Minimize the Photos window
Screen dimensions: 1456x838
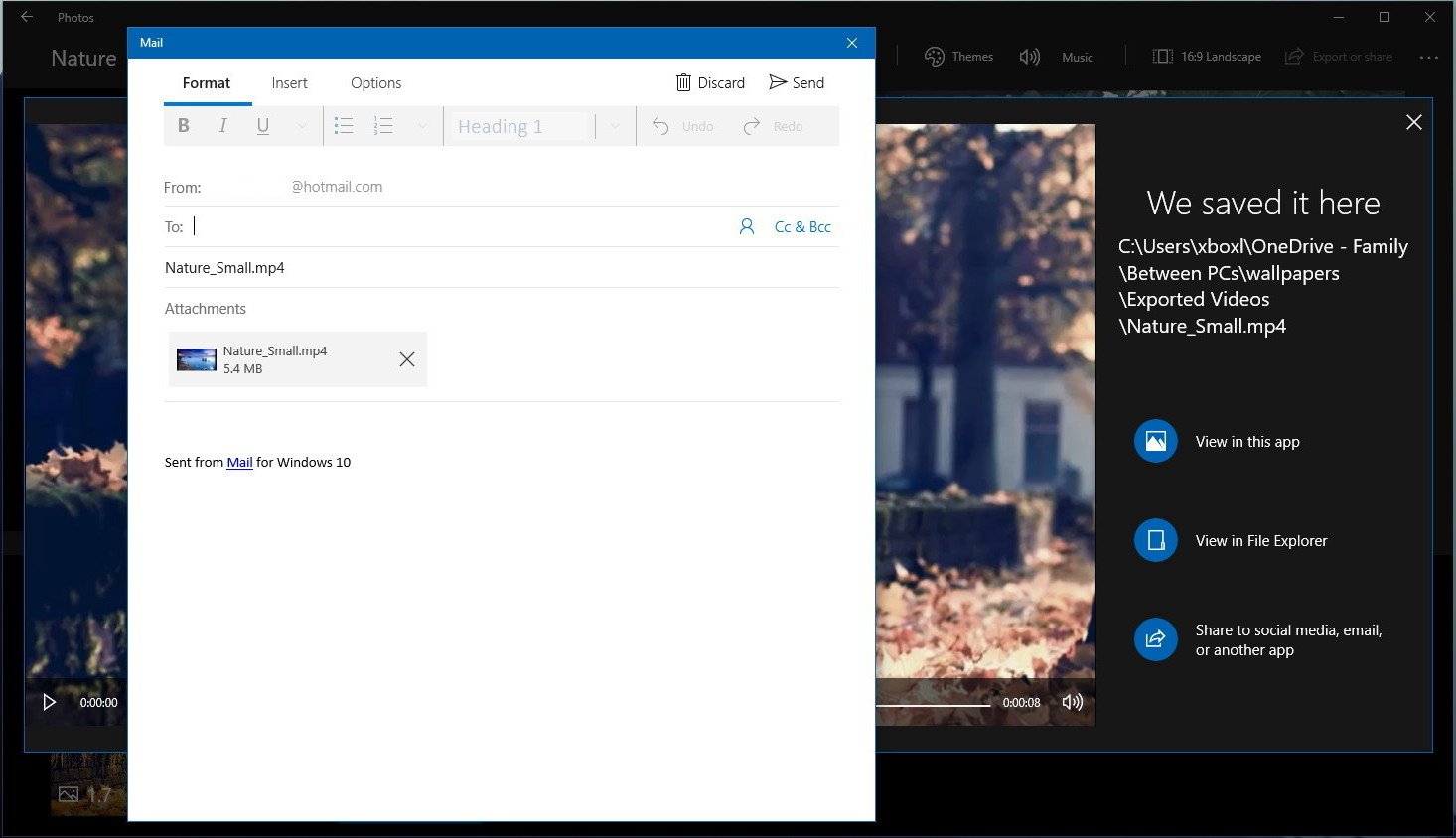[x=1337, y=17]
